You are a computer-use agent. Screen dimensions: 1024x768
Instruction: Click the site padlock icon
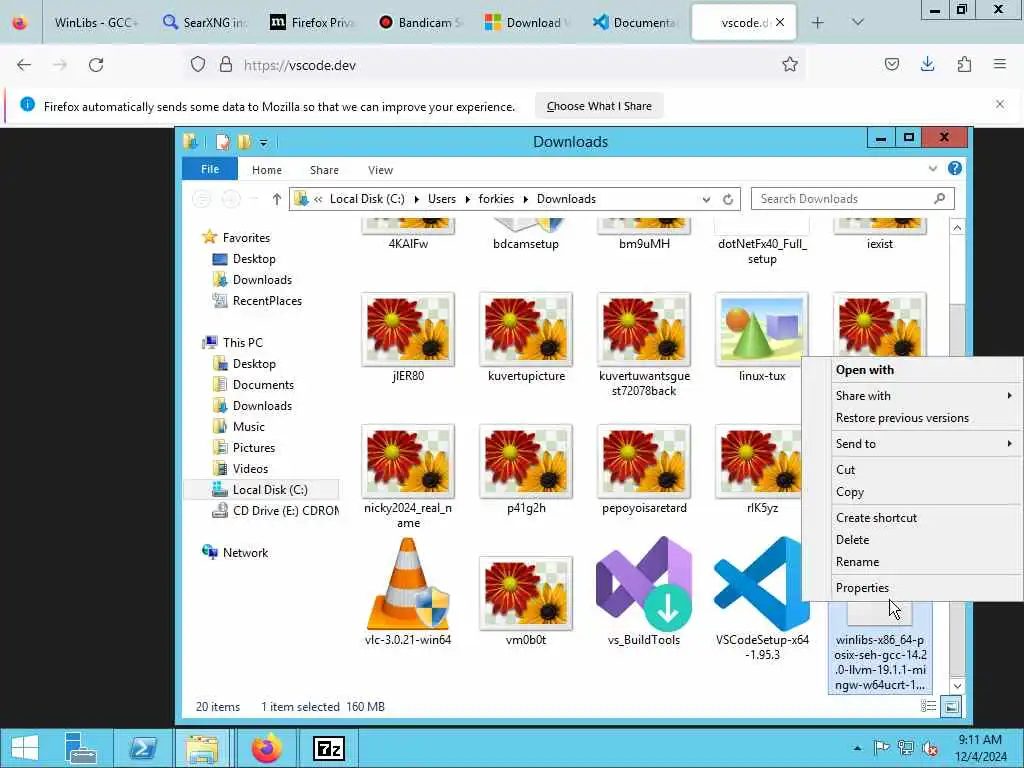(x=226, y=65)
